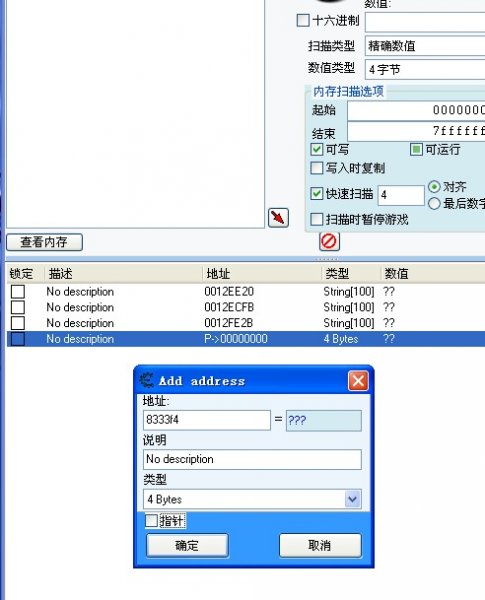
Task: Click the 地址 field containing 8333f4
Action: (207, 420)
